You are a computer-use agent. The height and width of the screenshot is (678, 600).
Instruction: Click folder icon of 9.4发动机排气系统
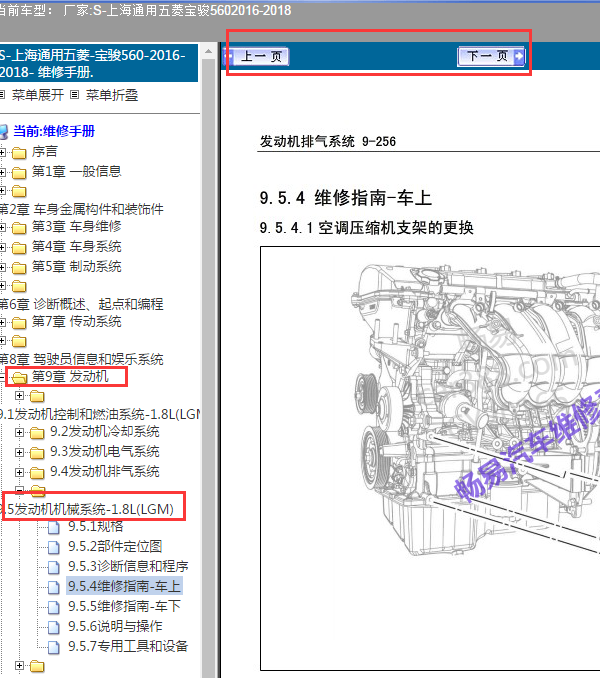click(x=37, y=472)
